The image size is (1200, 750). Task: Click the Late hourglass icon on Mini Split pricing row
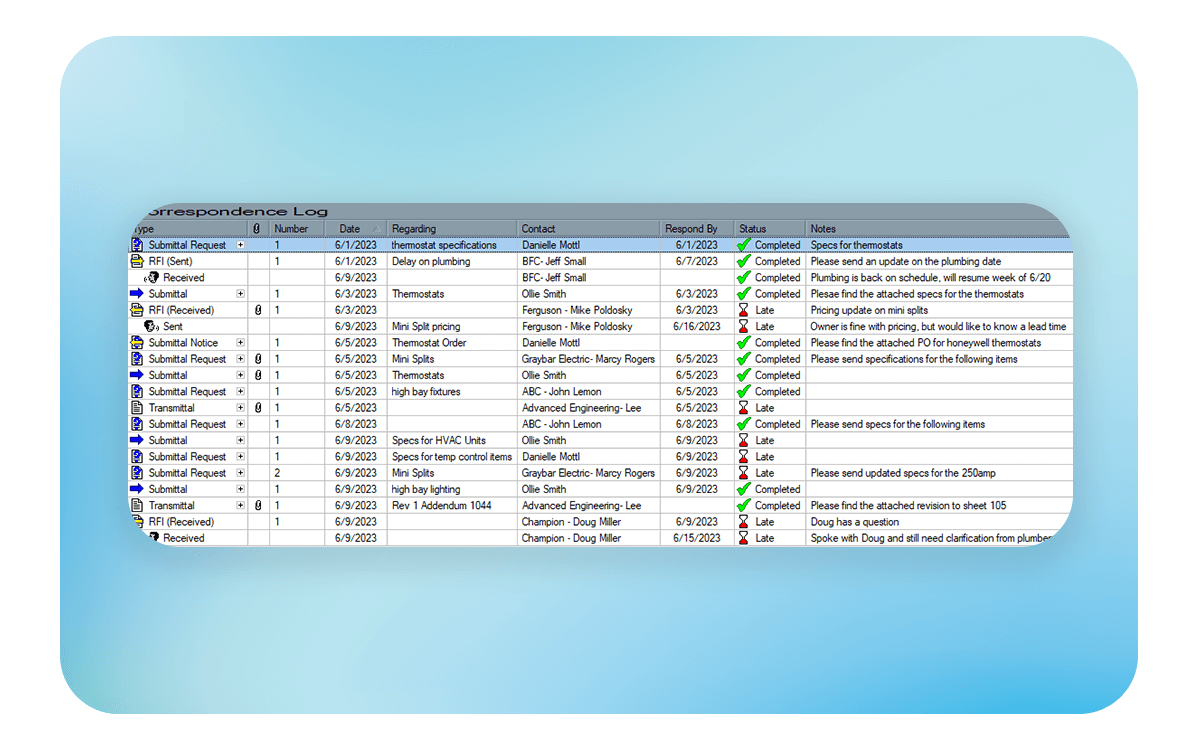(x=743, y=327)
